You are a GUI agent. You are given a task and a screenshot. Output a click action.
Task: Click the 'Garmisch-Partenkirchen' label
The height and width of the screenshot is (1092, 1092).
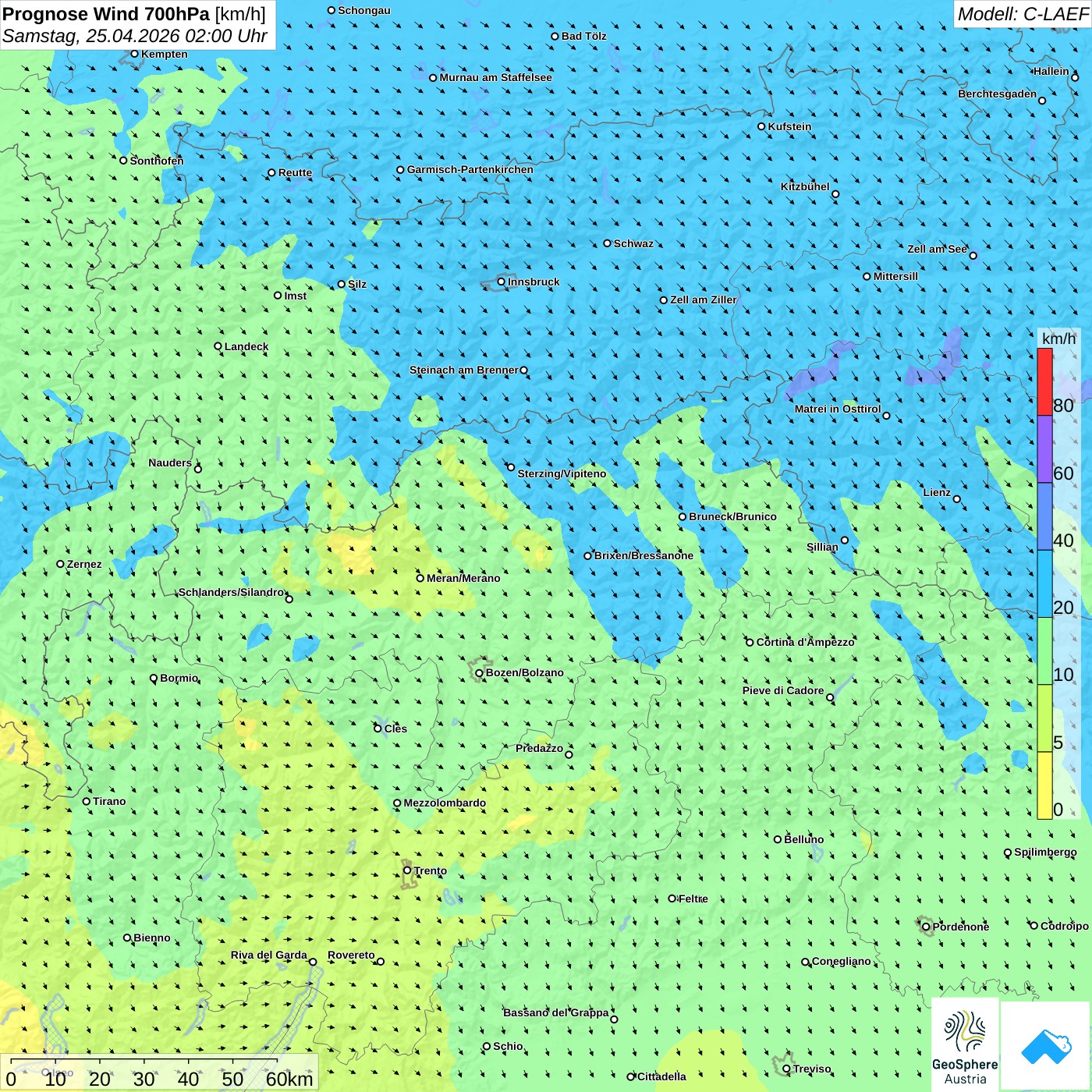(470, 169)
